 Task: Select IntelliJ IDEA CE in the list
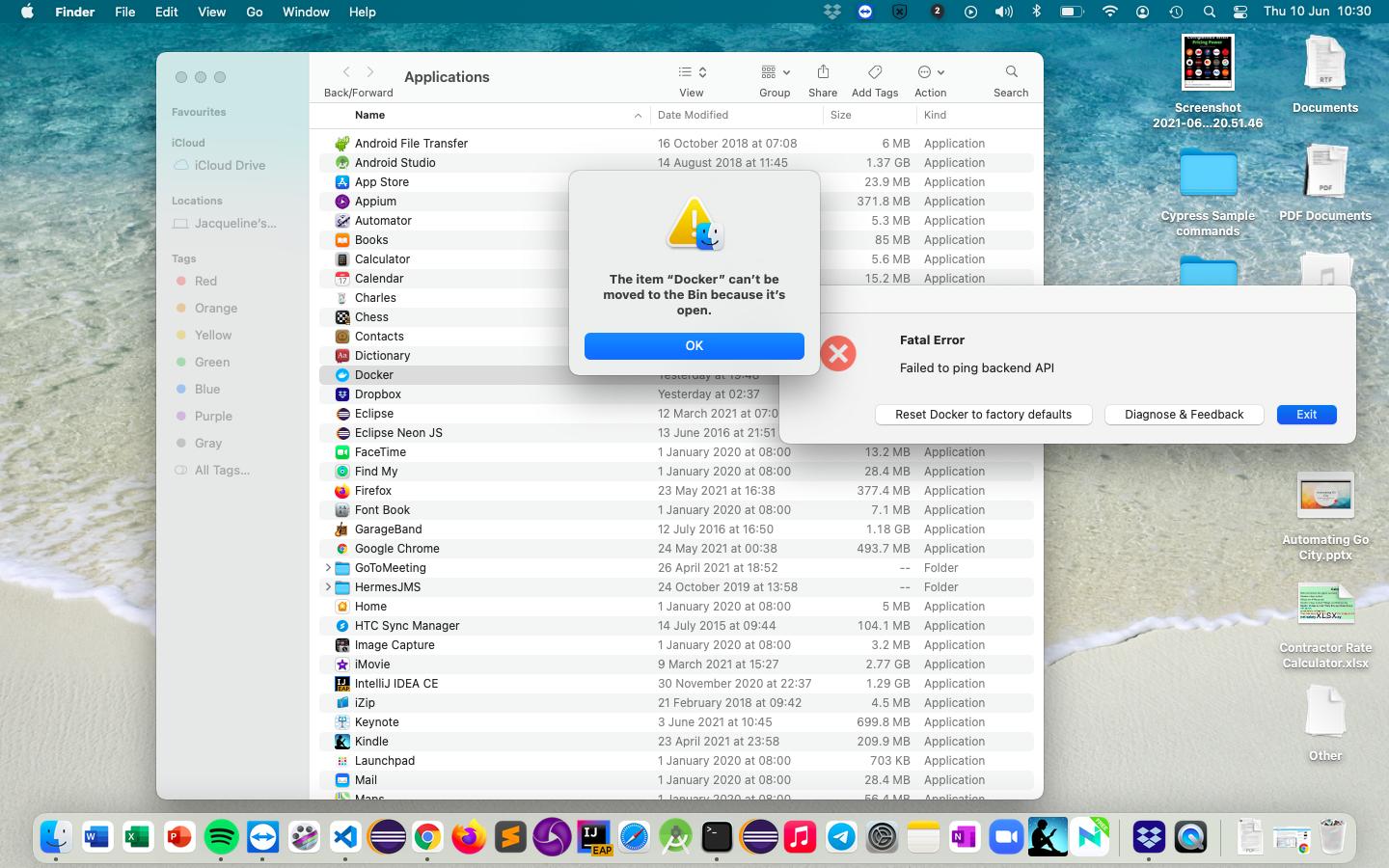pos(676,684)
